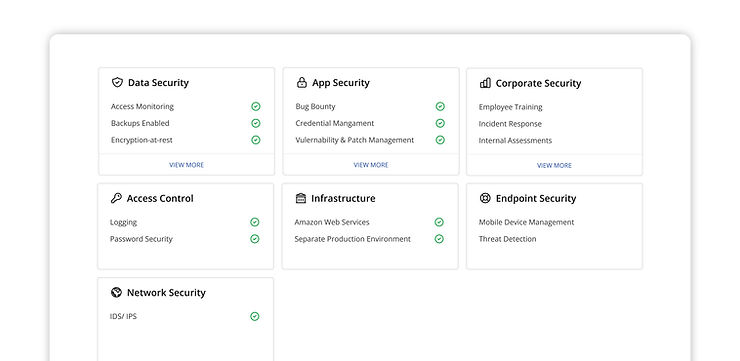Click the Threat Detection item
Screen dimensions: 740x361
pos(507,239)
